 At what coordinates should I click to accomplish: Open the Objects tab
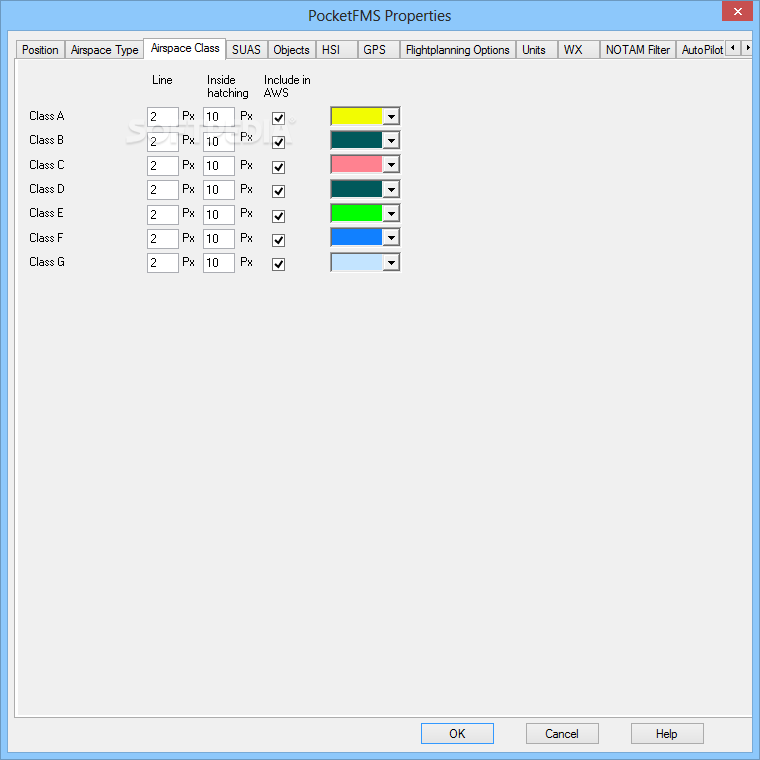(x=291, y=50)
